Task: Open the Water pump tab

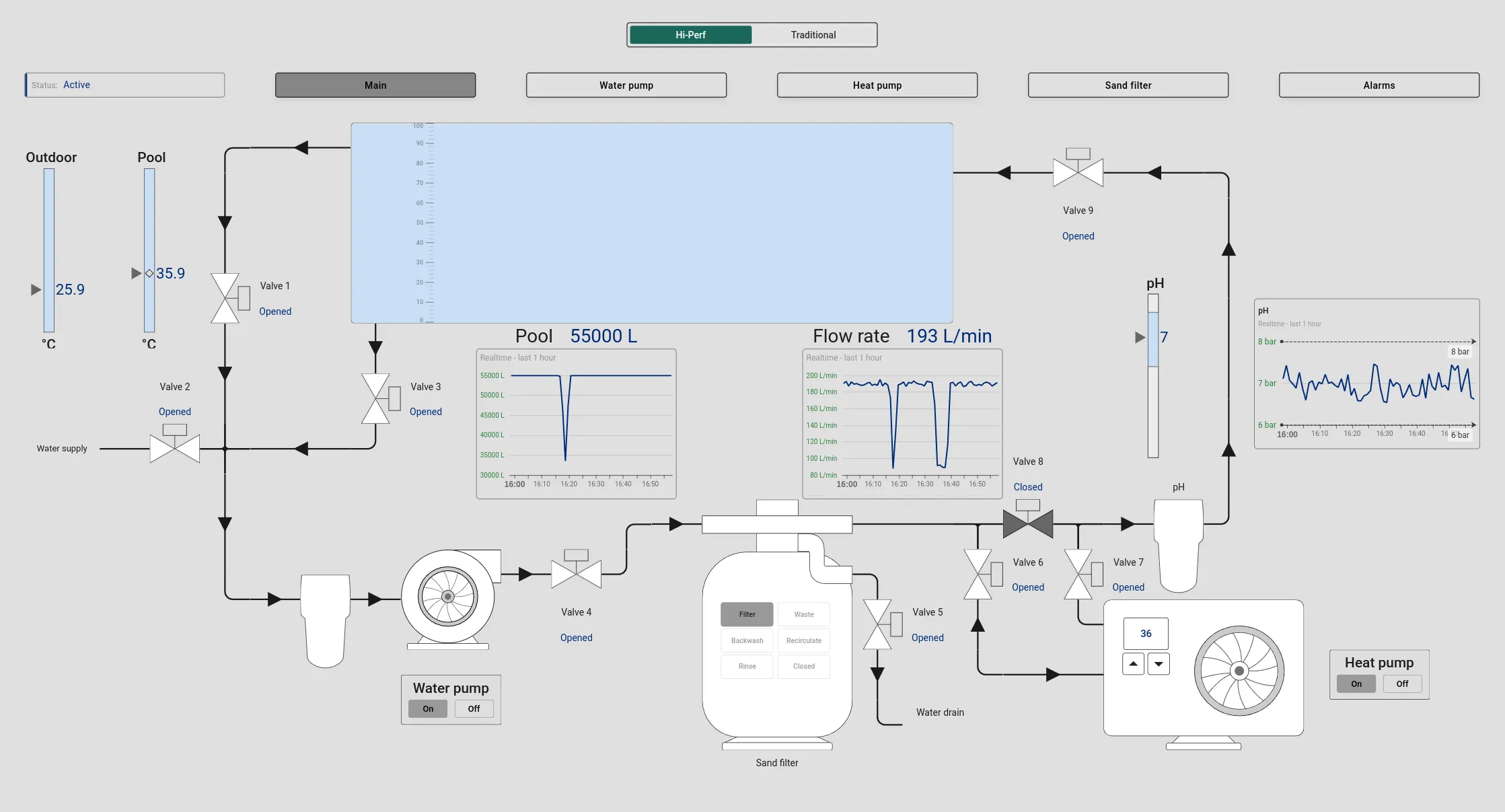Action: [x=626, y=85]
